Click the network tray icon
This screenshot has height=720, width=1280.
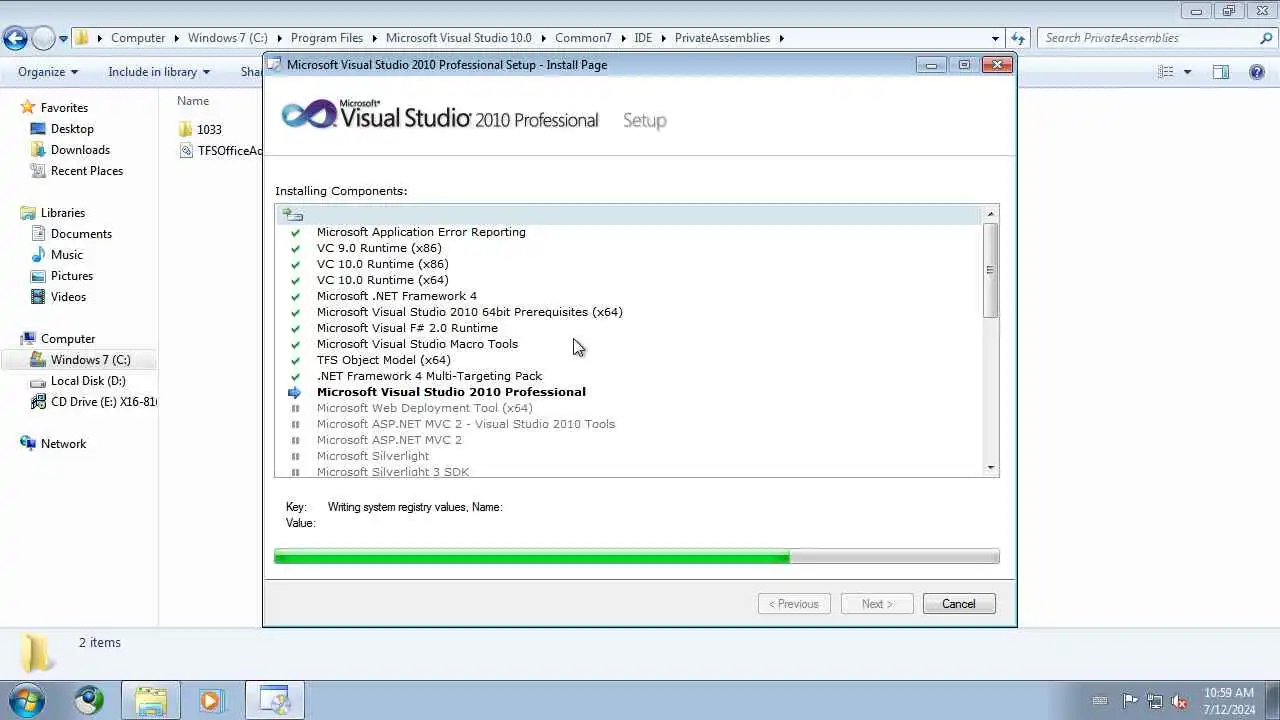pos(1155,701)
